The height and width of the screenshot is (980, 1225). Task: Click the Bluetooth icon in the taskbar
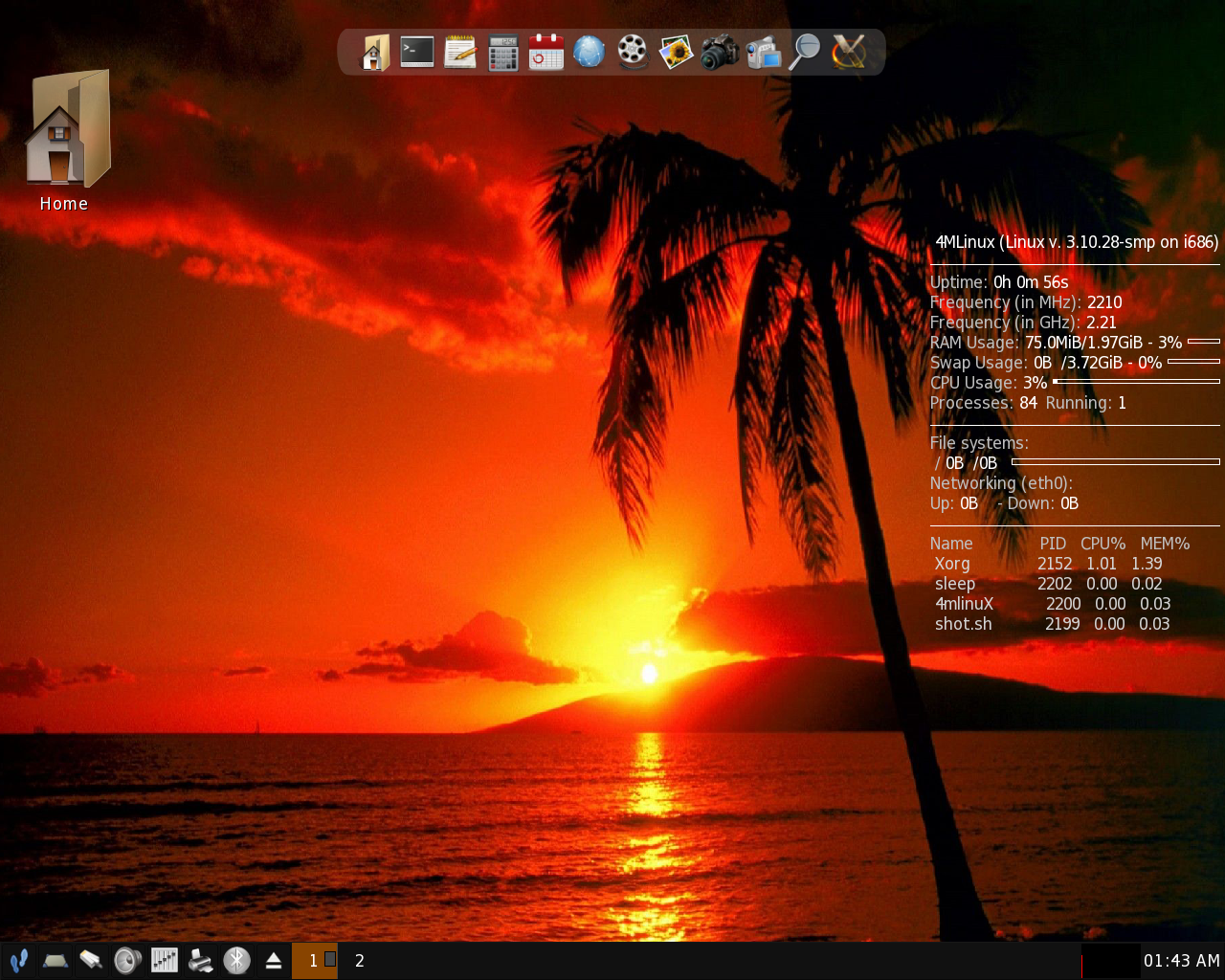[x=236, y=960]
